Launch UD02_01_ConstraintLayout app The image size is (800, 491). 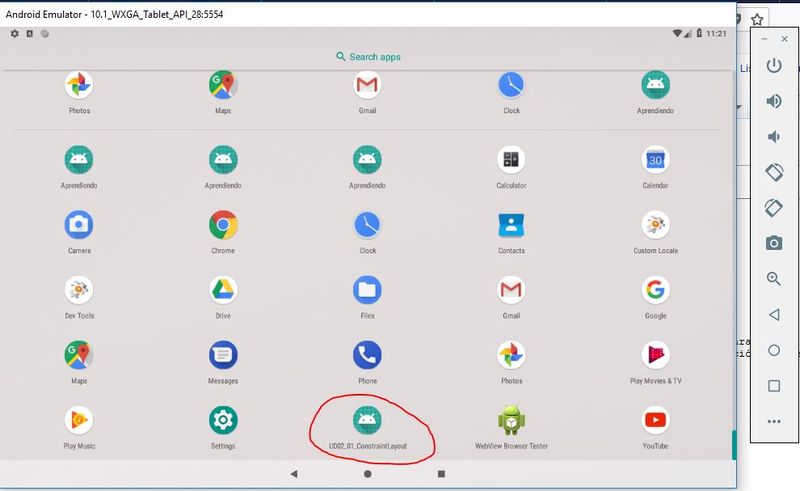pos(367,420)
